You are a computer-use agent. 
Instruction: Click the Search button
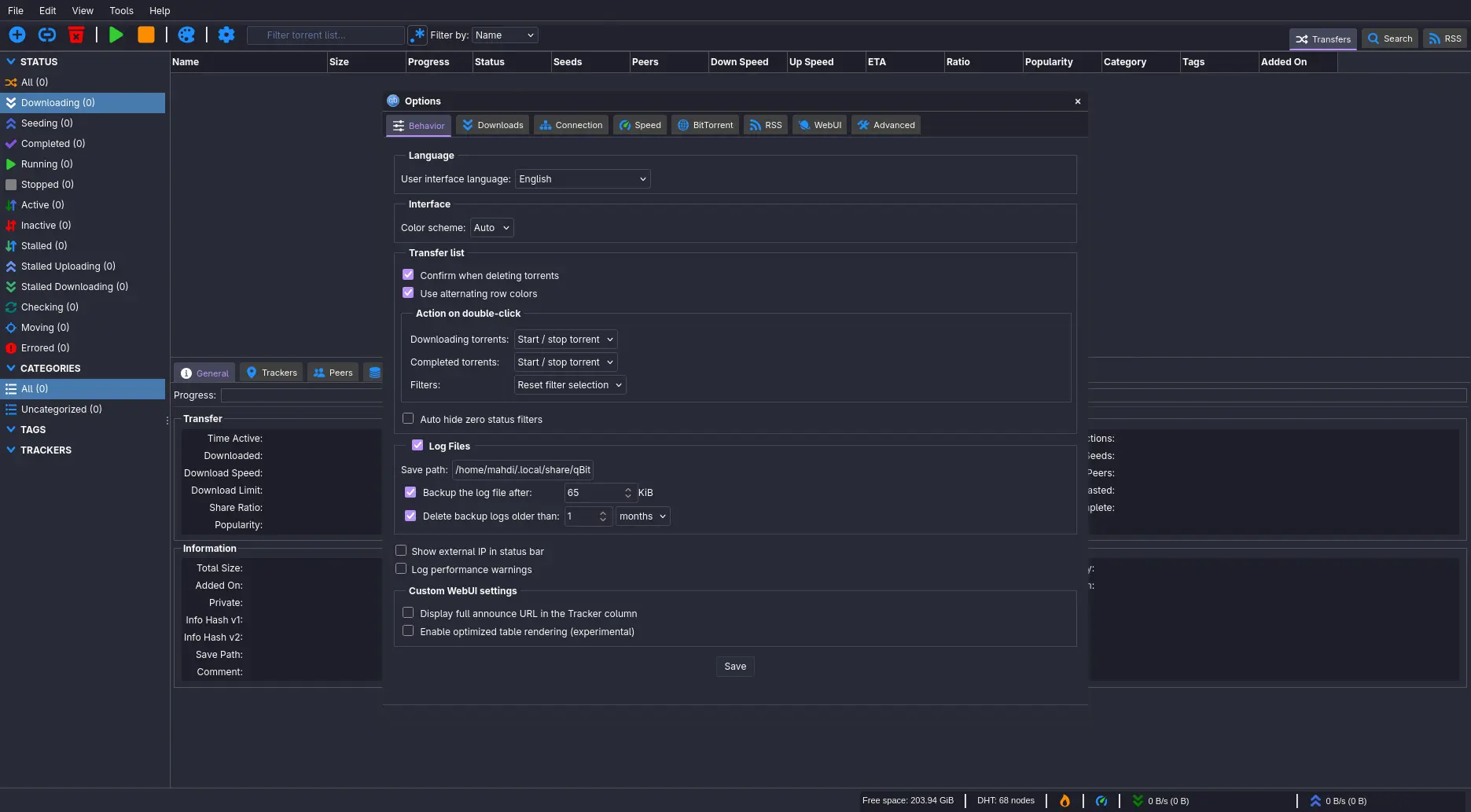click(x=1389, y=38)
